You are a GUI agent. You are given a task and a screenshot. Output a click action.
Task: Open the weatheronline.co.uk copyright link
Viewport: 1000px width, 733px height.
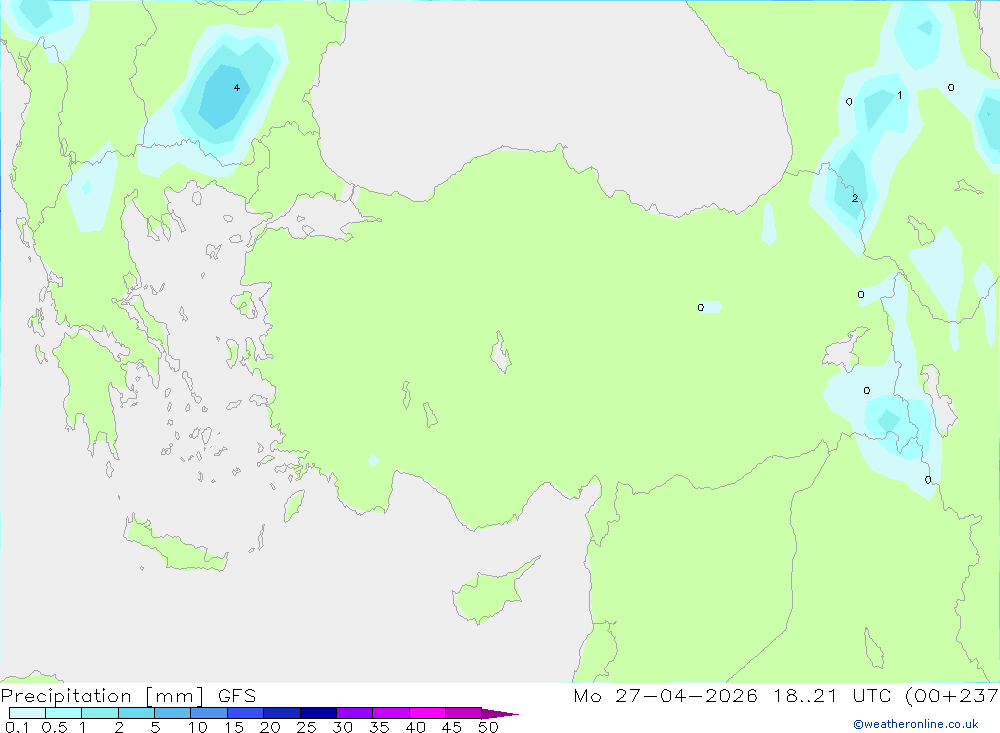[x=916, y=724]
